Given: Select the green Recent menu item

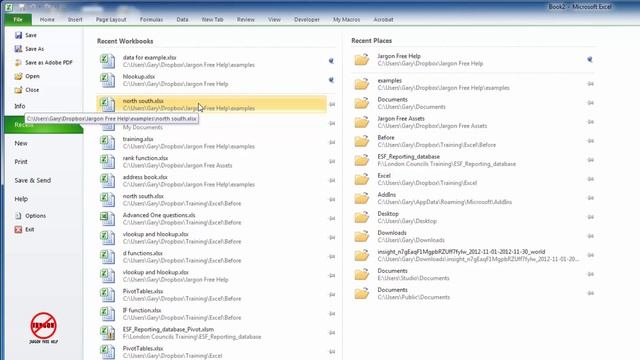Looking at the screenshot, I should pyautogui.click(x=44, y=125).
